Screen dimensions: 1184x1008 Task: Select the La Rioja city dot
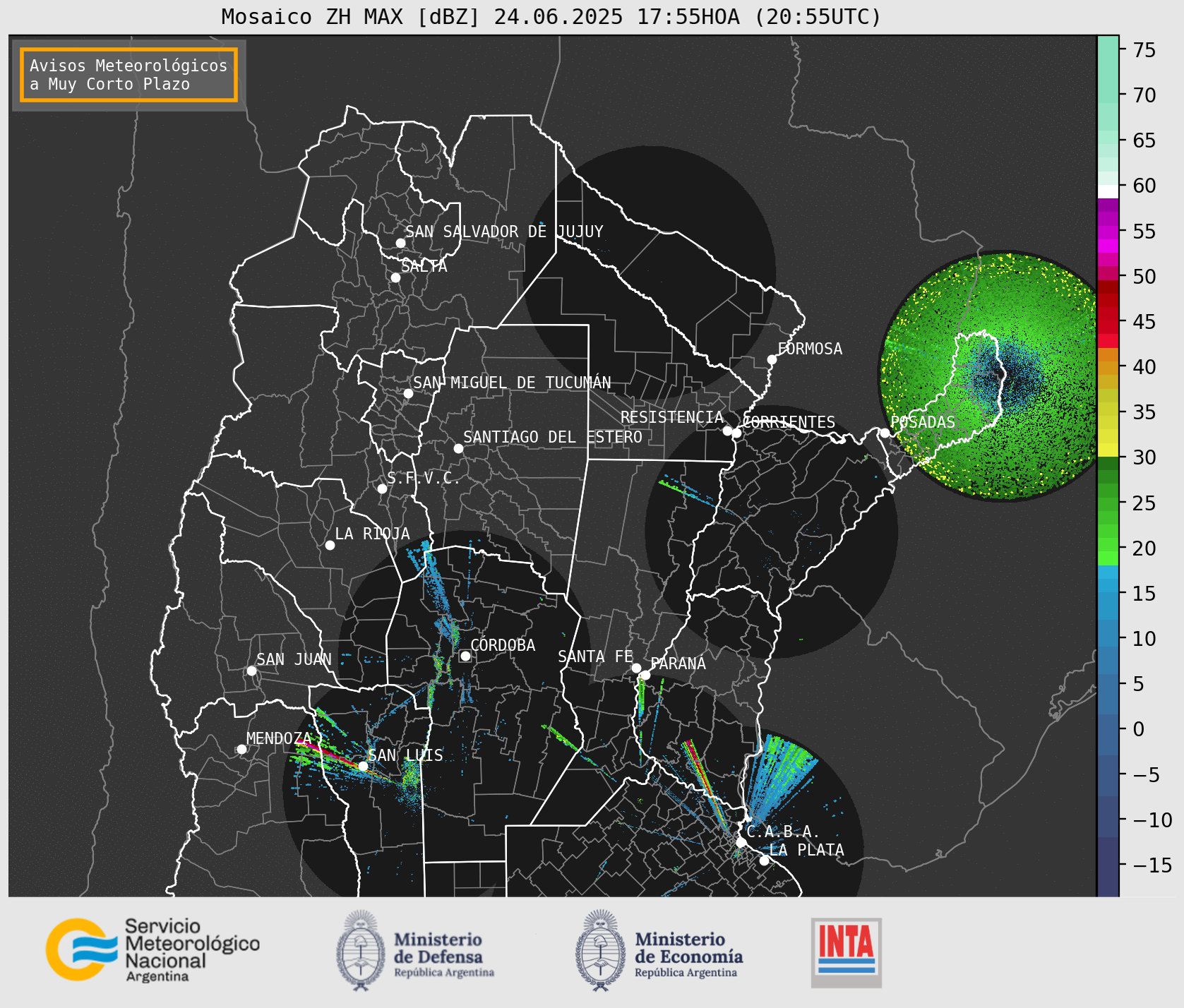[330, 545]
